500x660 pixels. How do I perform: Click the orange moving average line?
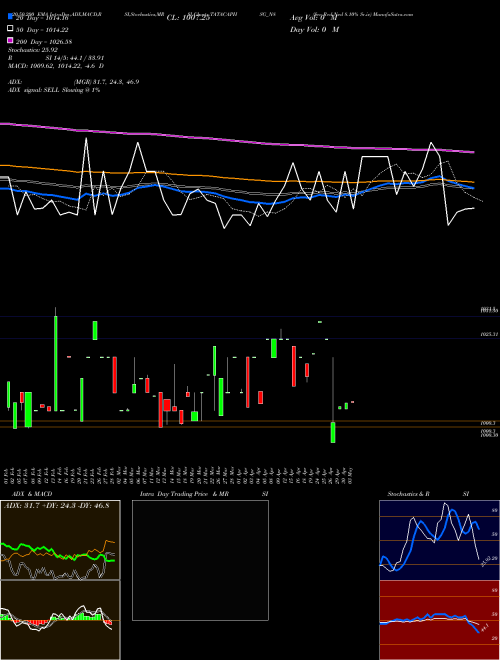[237, 176]
